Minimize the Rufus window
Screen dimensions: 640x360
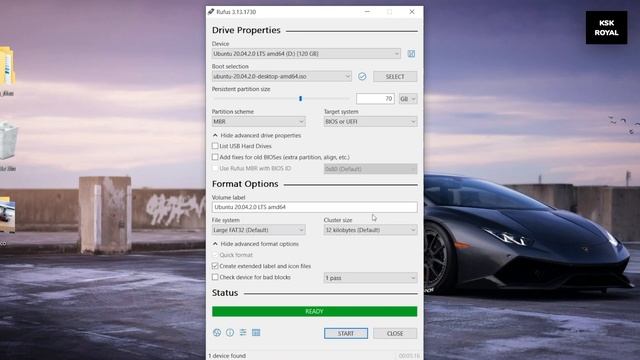367,12
